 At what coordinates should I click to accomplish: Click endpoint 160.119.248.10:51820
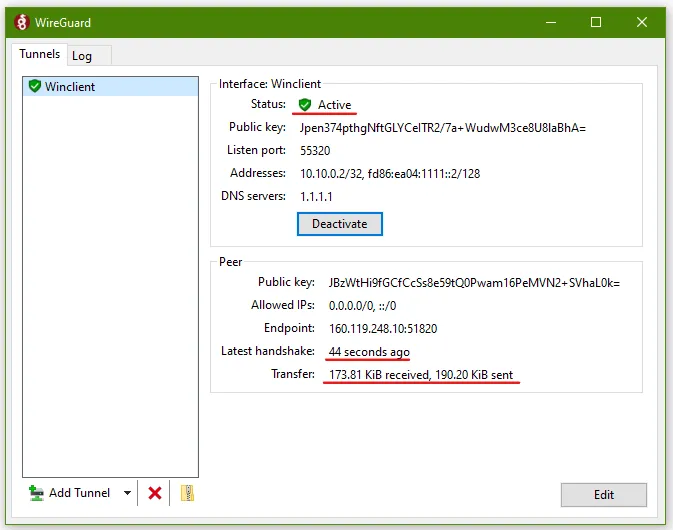click(x=383, y=329)
